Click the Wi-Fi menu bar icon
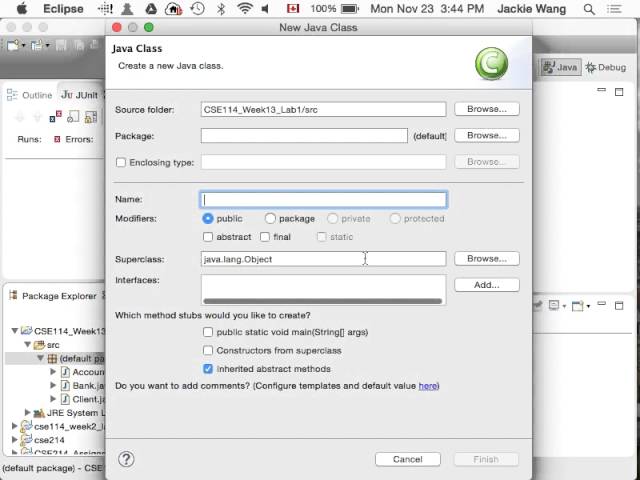Viewport: 640px width, 480px height. click(244, 9)
